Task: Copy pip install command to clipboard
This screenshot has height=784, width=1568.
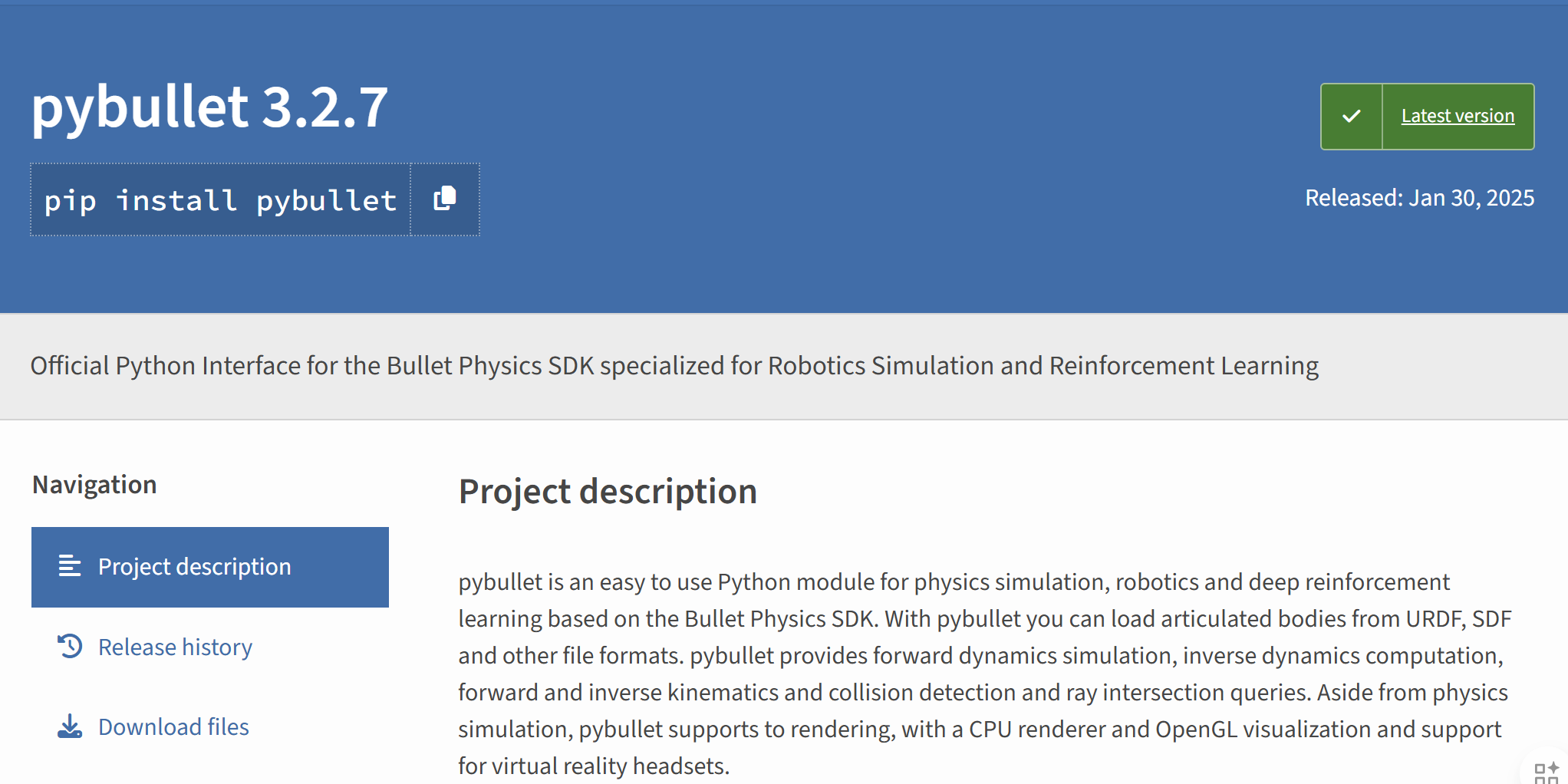Action: coord(445,199)
